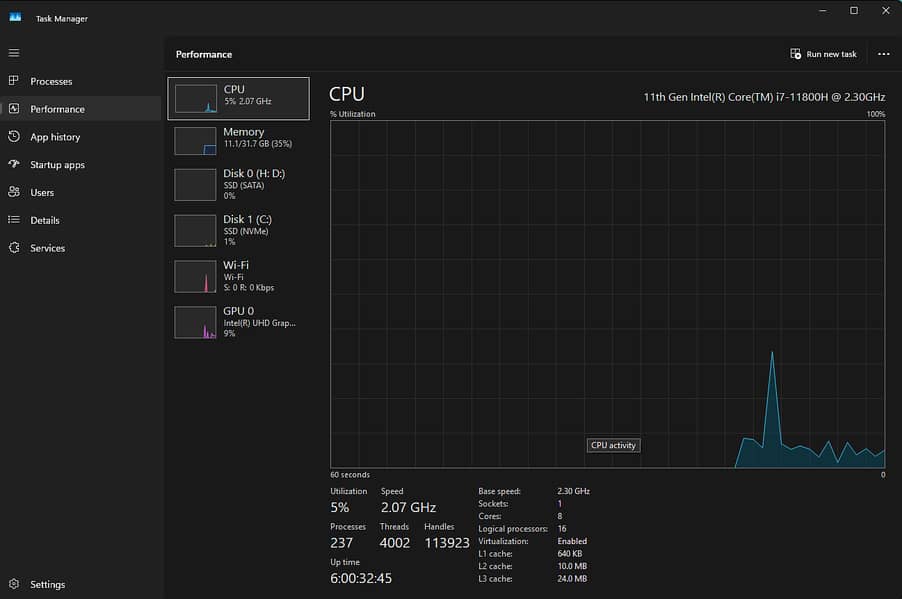Select the GPU 0 performance entry
This screenshot has height=599, width=902.
(238, 322)
